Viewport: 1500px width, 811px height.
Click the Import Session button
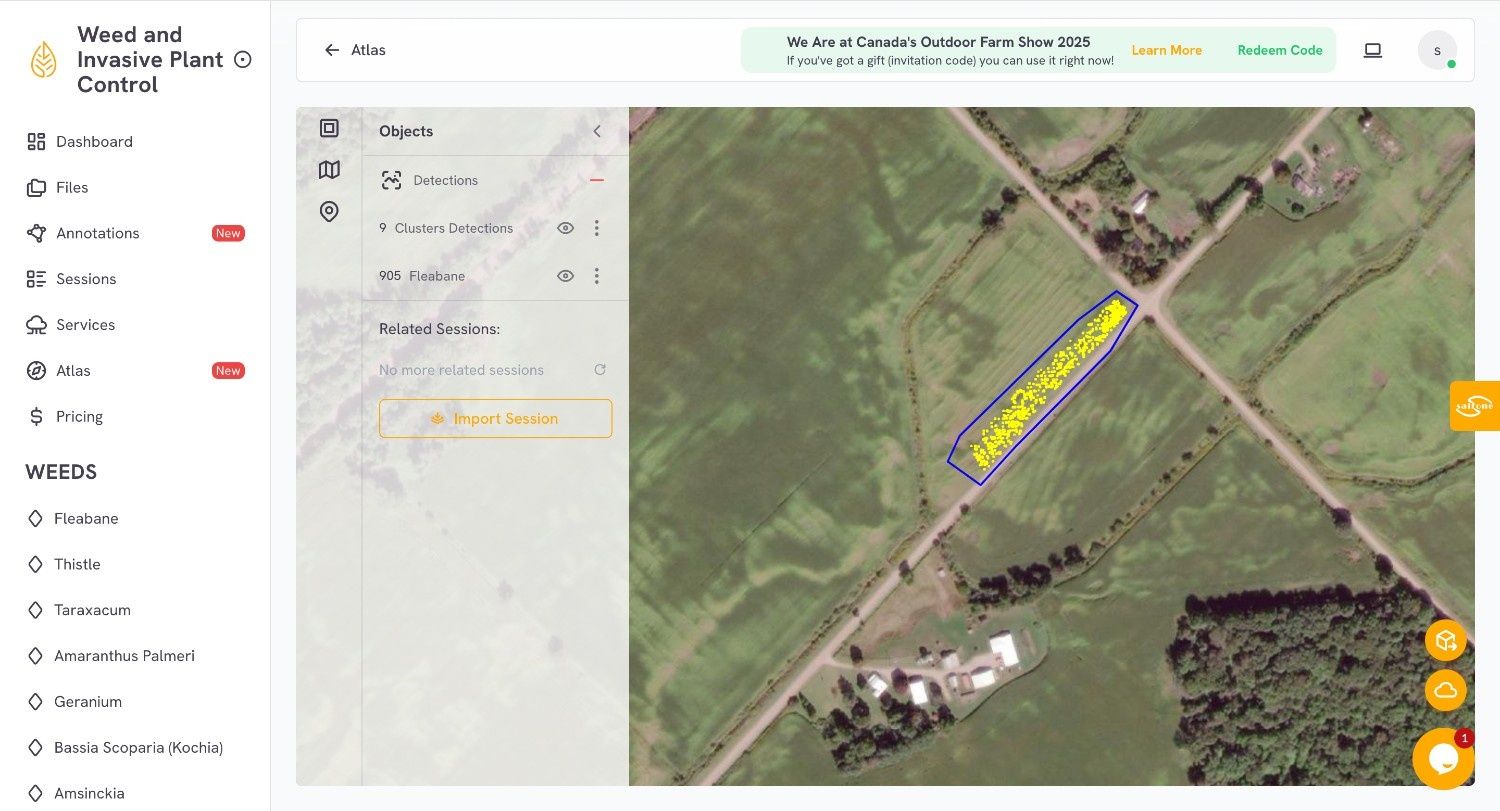pyautogui.click(x=495, y=418)
